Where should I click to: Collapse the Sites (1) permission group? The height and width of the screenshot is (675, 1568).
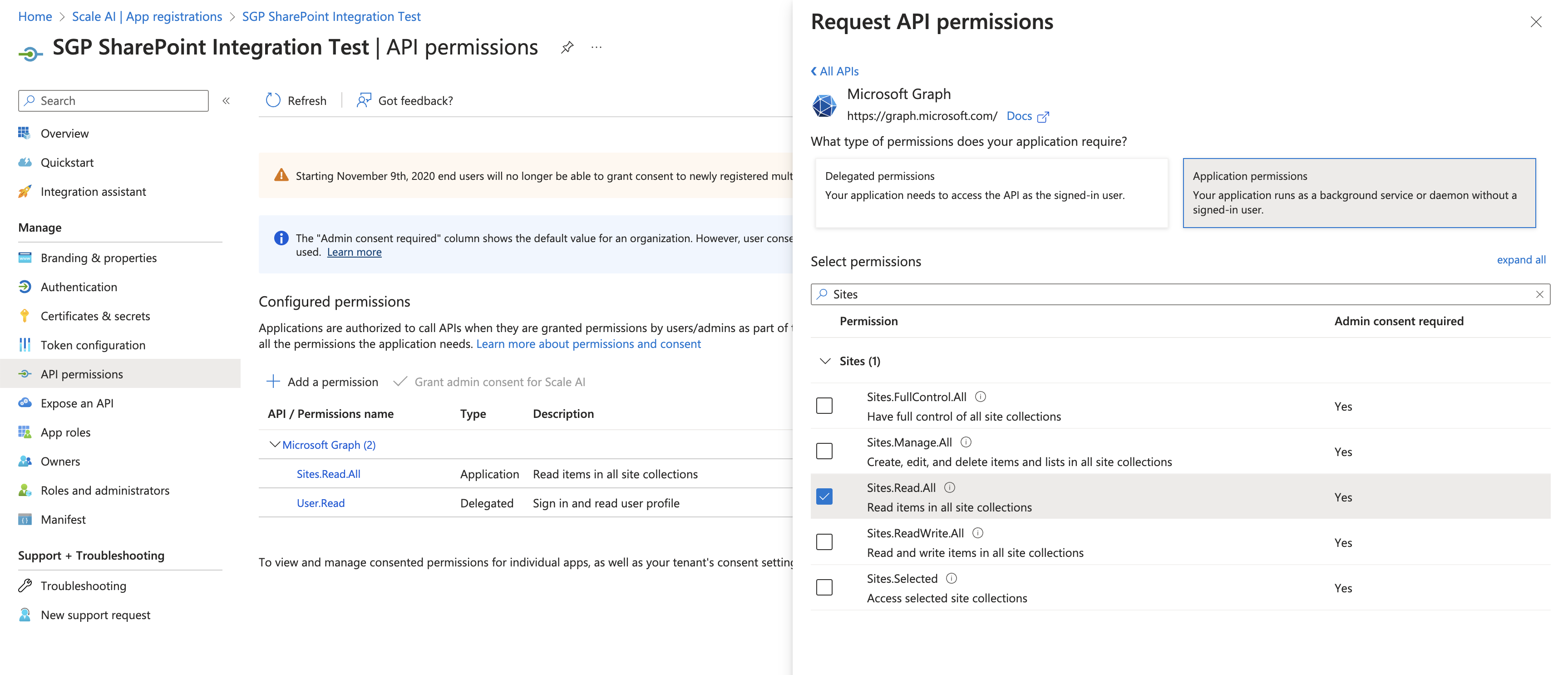(825, 361)
